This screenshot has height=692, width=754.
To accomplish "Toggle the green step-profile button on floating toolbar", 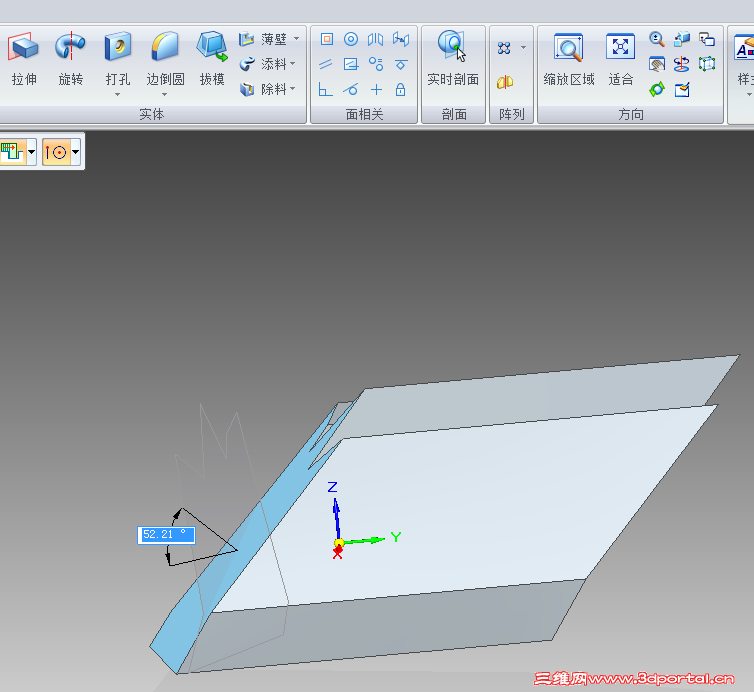I will (x=12, y=152).
